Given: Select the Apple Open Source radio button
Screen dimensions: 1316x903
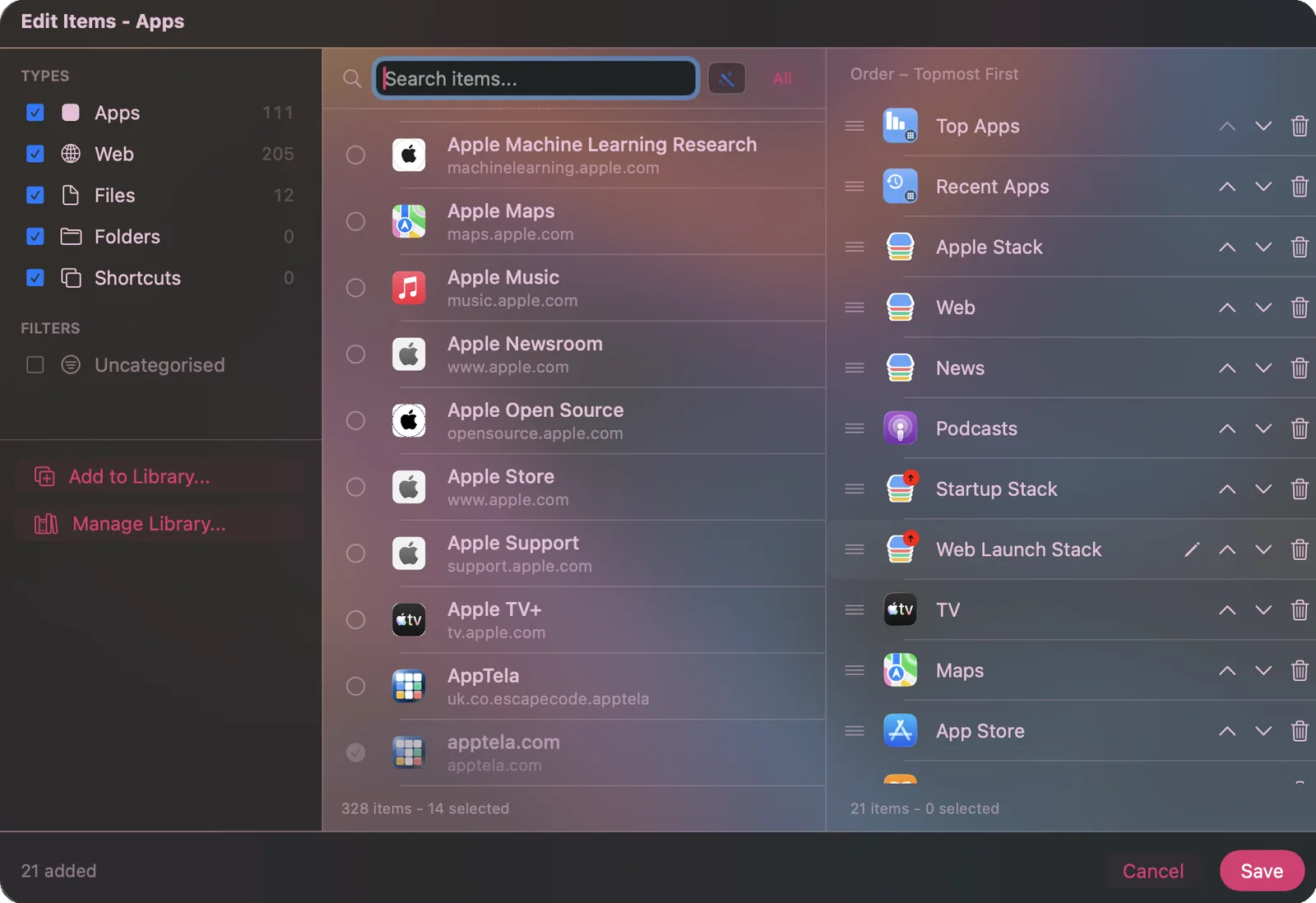Looking at the screenshot, I should 355,420.
